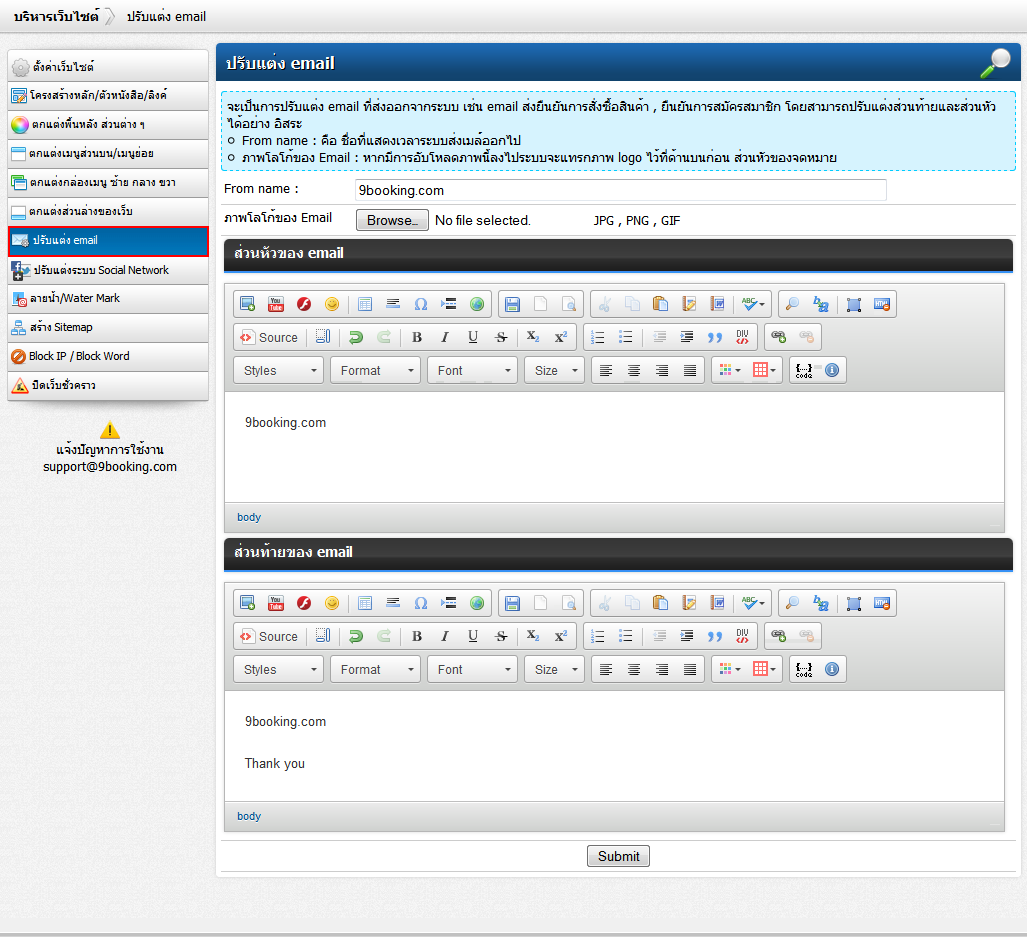Click Paste icon in header editor toolbar

click(x=660, y=304)
